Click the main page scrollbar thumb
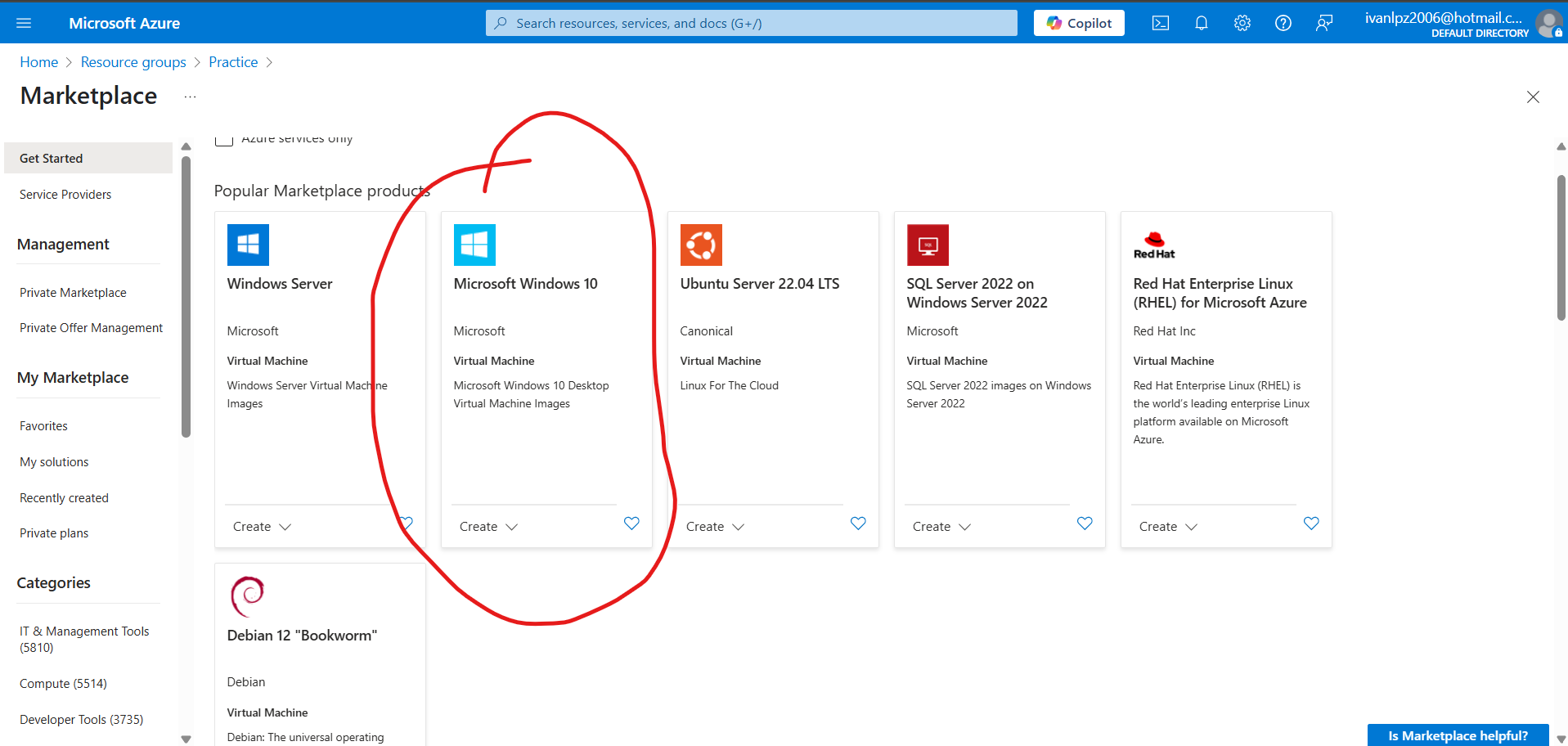Image resolution: width=1568 pixels, height=746 pixels. point(1561,247)
